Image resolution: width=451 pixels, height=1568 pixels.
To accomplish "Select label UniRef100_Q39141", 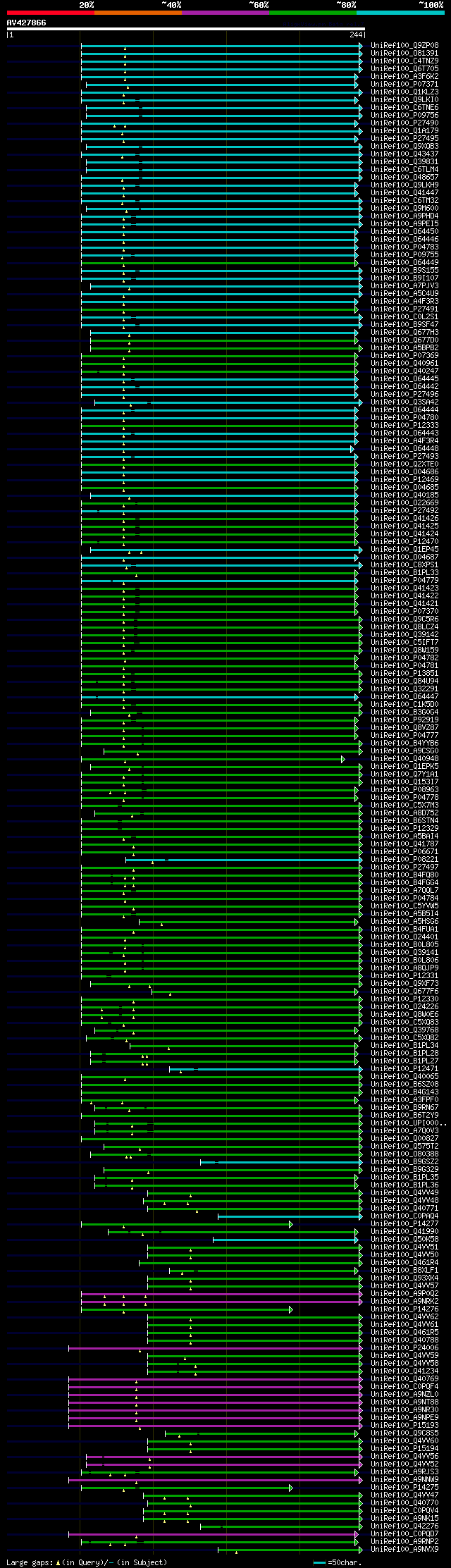I will point(404,953).
